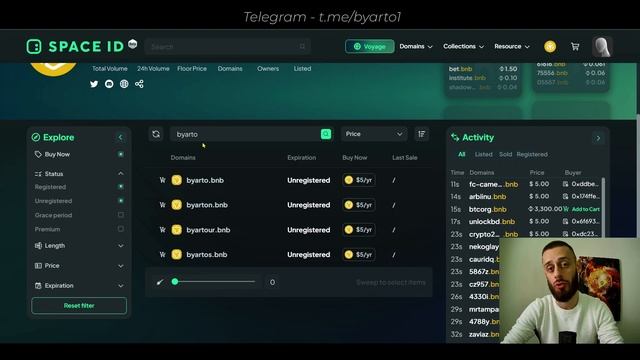Open the byartour.bnb domain name
Image resolution: width=640 pixels, height=360 pixels.
coord(208,230)
